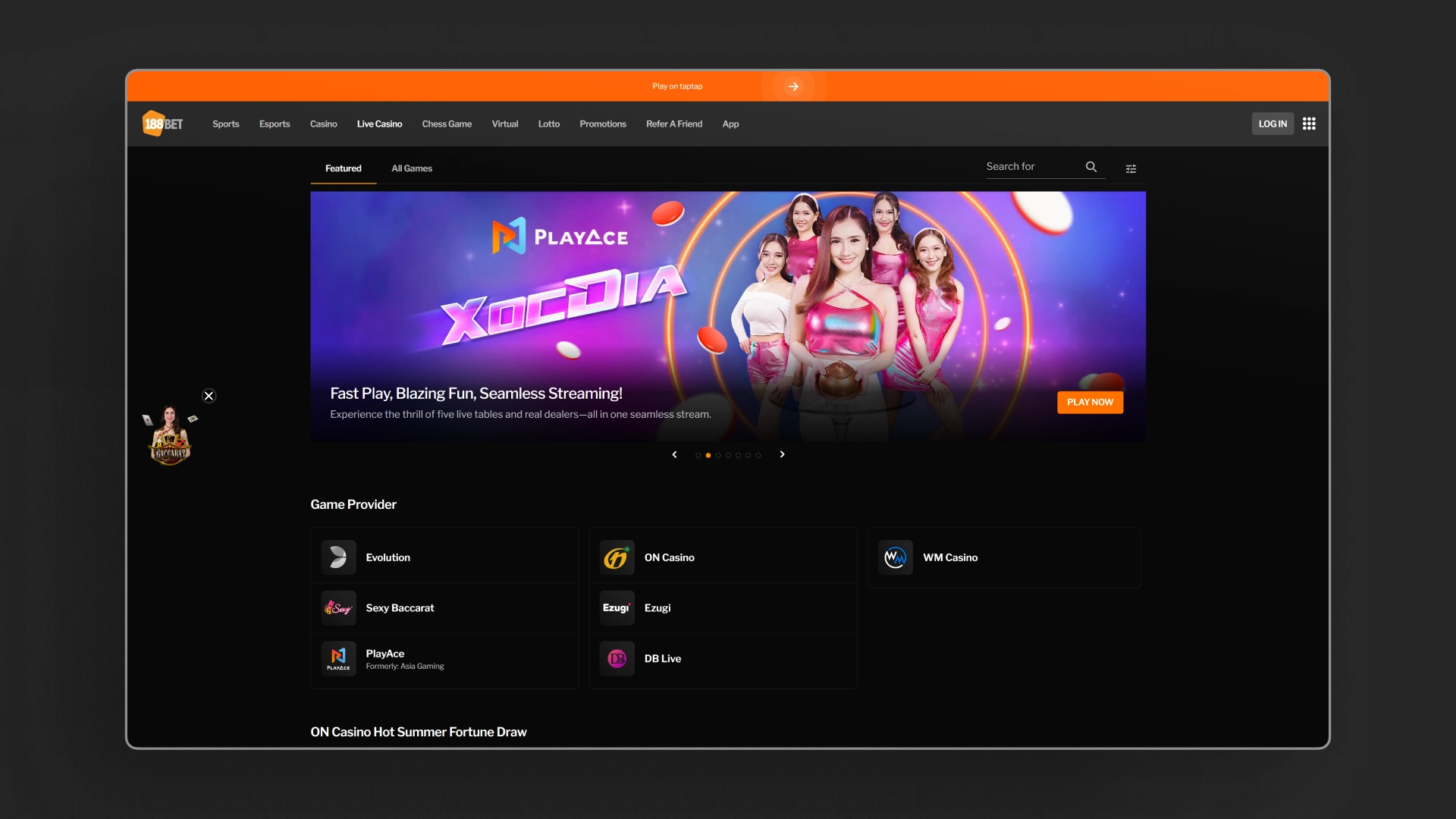Click the Evolution provider logo icon
The image size is (1456, 819).
pyautogui.click(x=338, y=557)
